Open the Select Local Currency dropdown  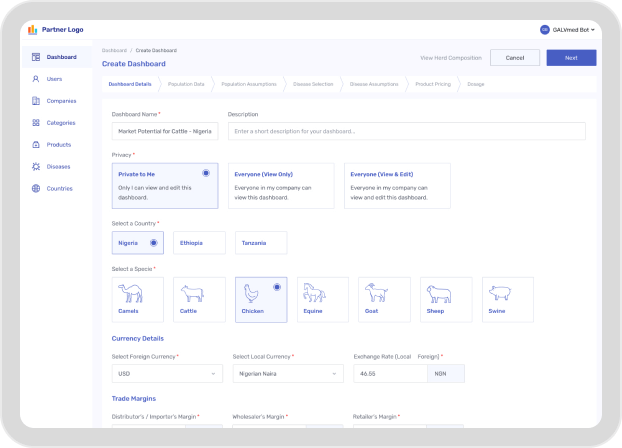pos(287,373)
